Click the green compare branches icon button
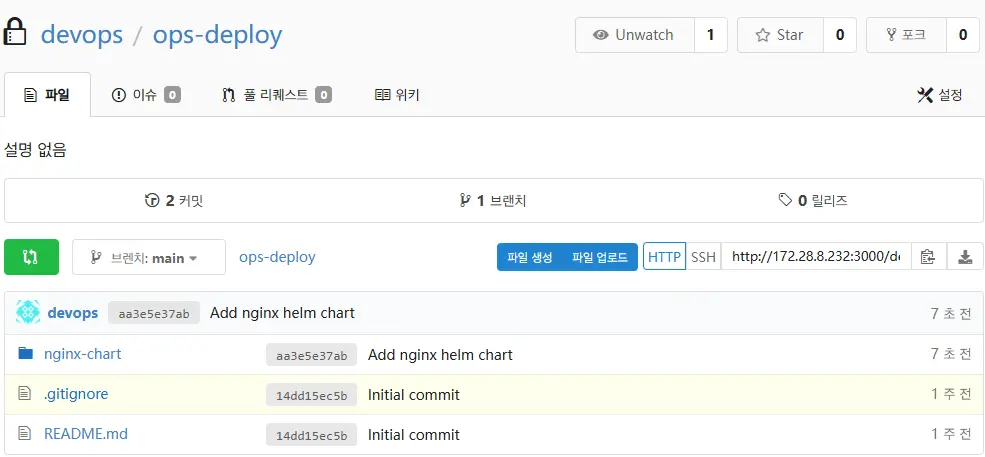 pyautogui.click(x=31, y=257)
